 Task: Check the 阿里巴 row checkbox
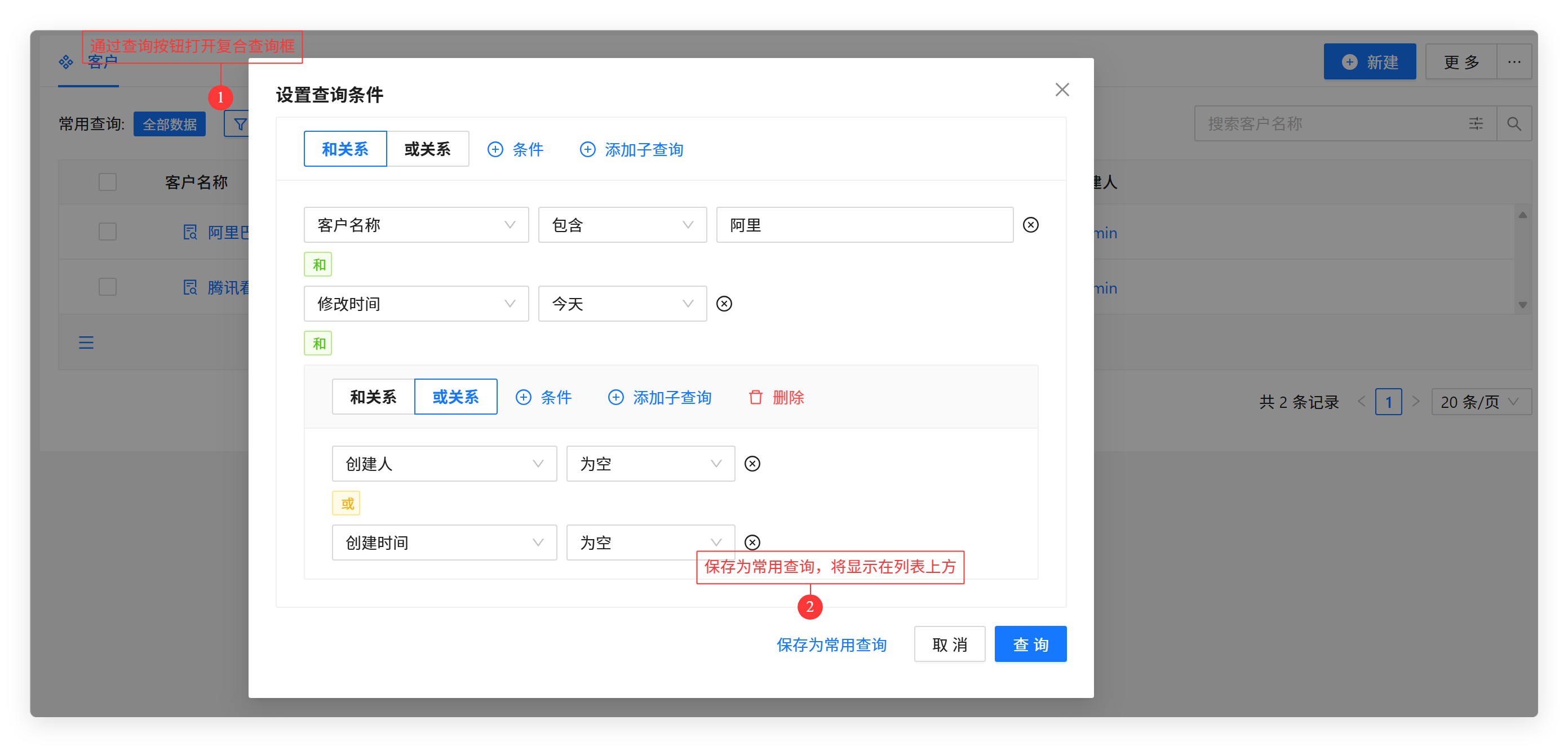click(108, 232)
